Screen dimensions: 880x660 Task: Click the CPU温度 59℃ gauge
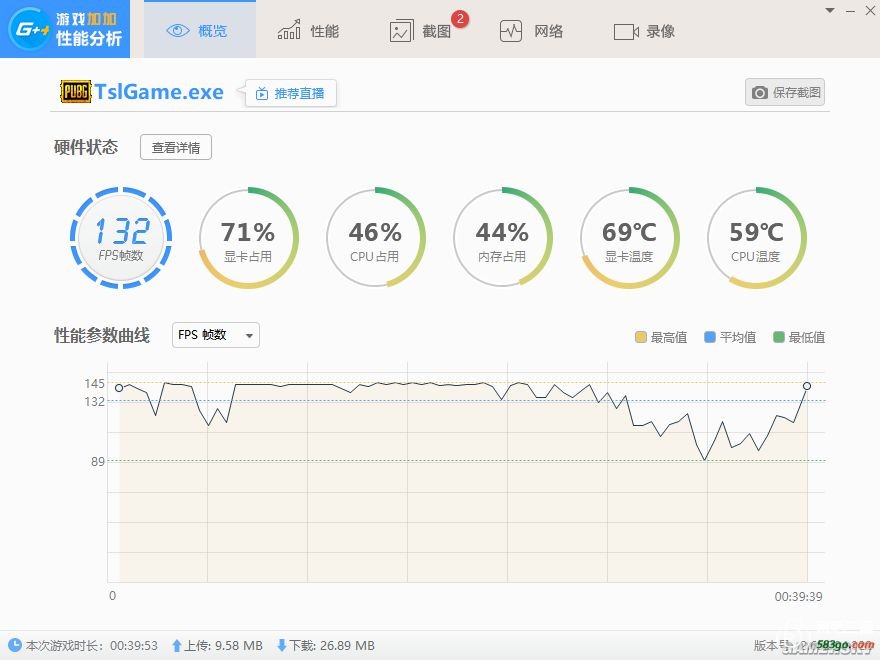[756, 238]
